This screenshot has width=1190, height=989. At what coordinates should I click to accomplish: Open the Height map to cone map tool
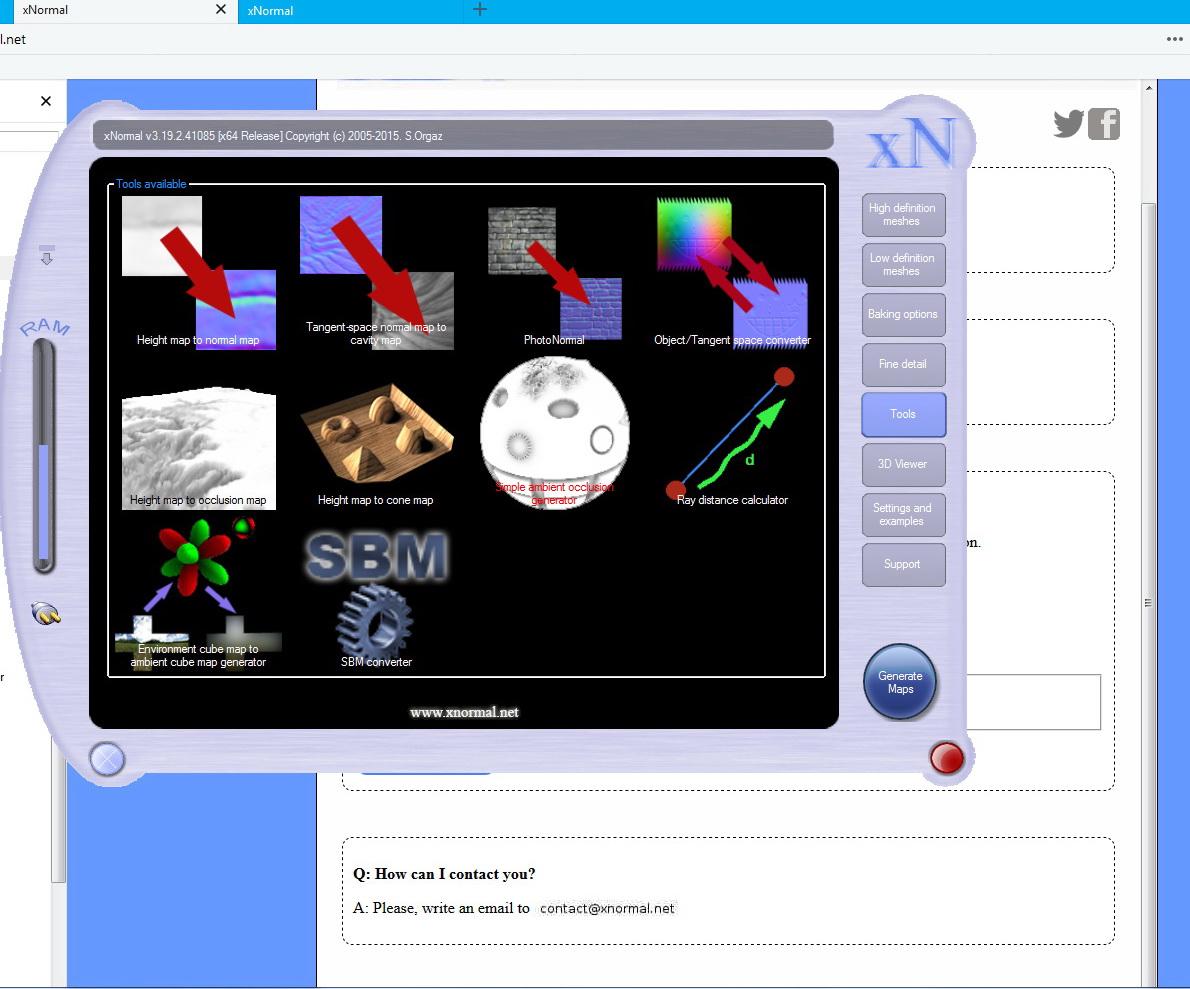pyautogui.click(x=376, y=446)
